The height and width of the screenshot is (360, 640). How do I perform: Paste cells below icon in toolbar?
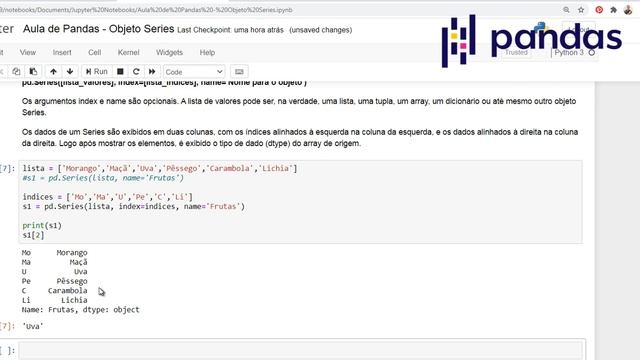pos(33,71)
